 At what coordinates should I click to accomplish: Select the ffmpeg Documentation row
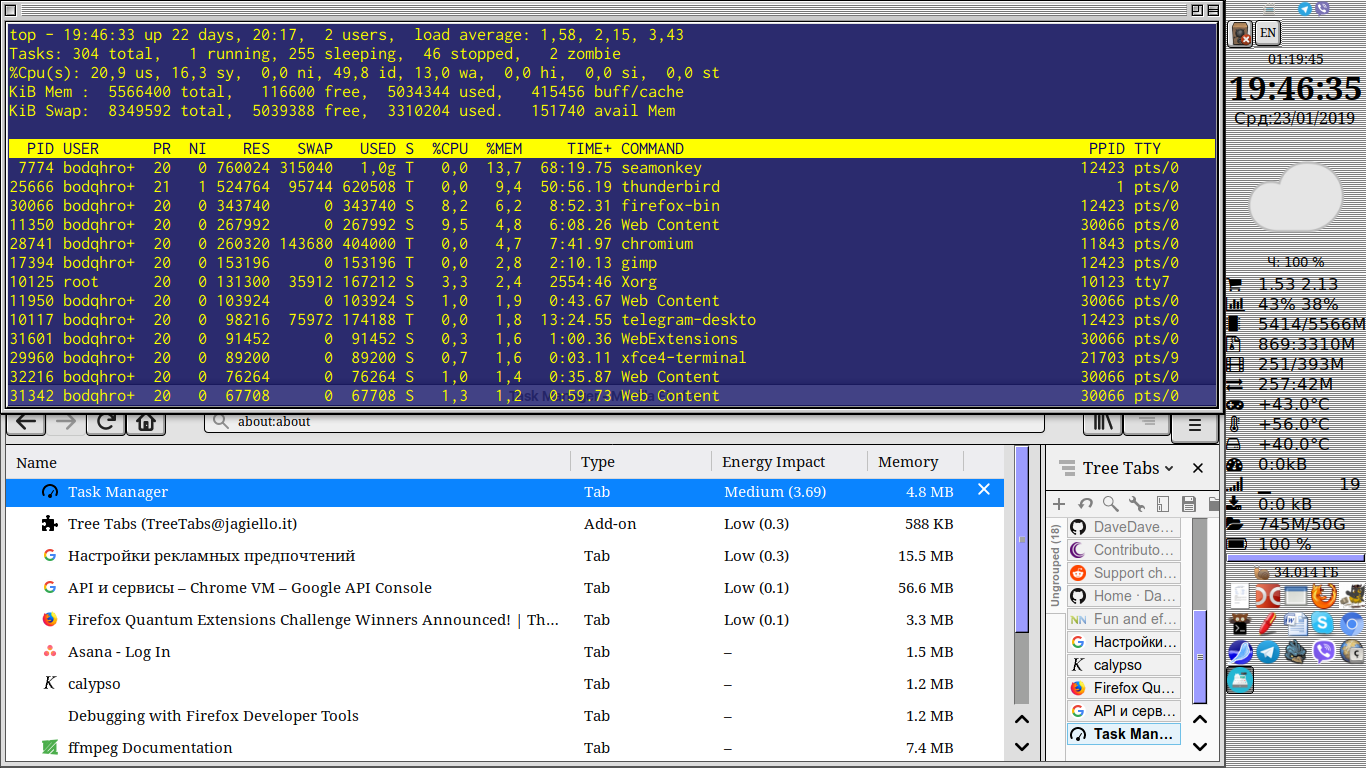505,748
